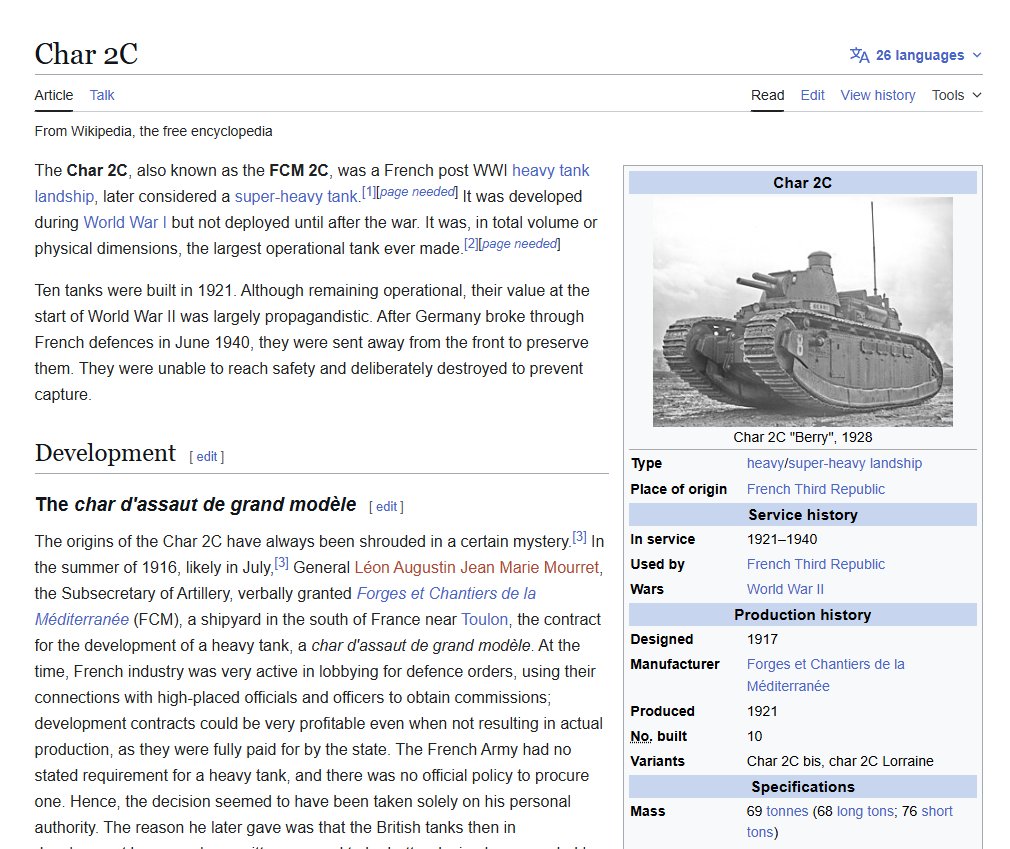
Task: Click the Designed value 1917
Action: [x=762, y=639]
